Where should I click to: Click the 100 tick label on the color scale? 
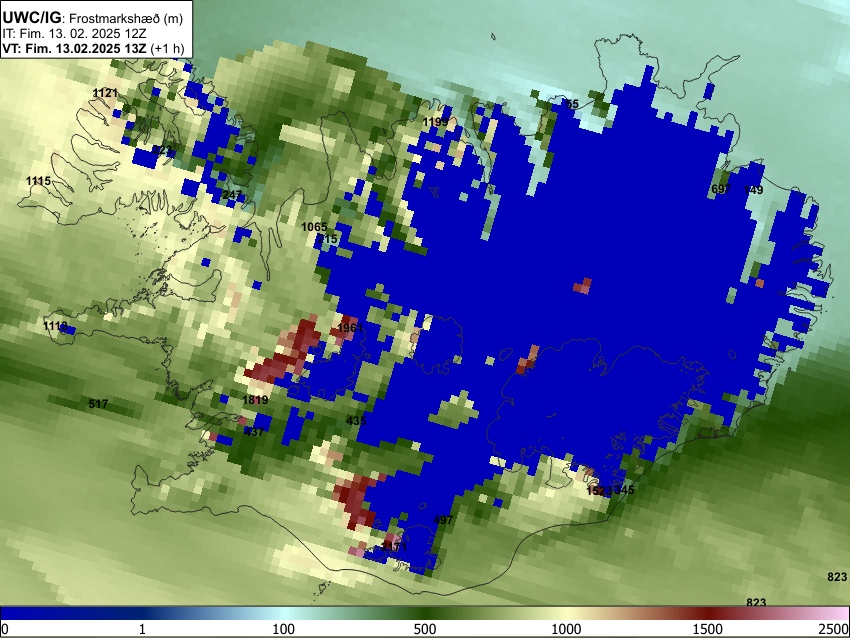click(284, 629)
